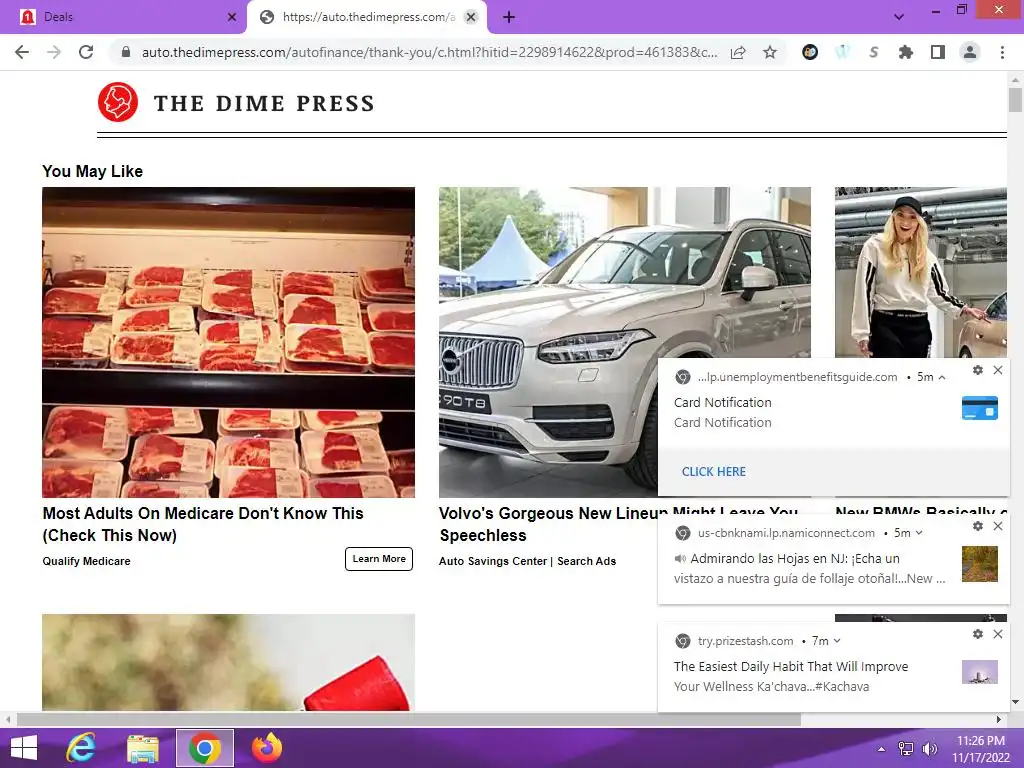Open namiconnect notification settings gear

click(x=978, y=526)
